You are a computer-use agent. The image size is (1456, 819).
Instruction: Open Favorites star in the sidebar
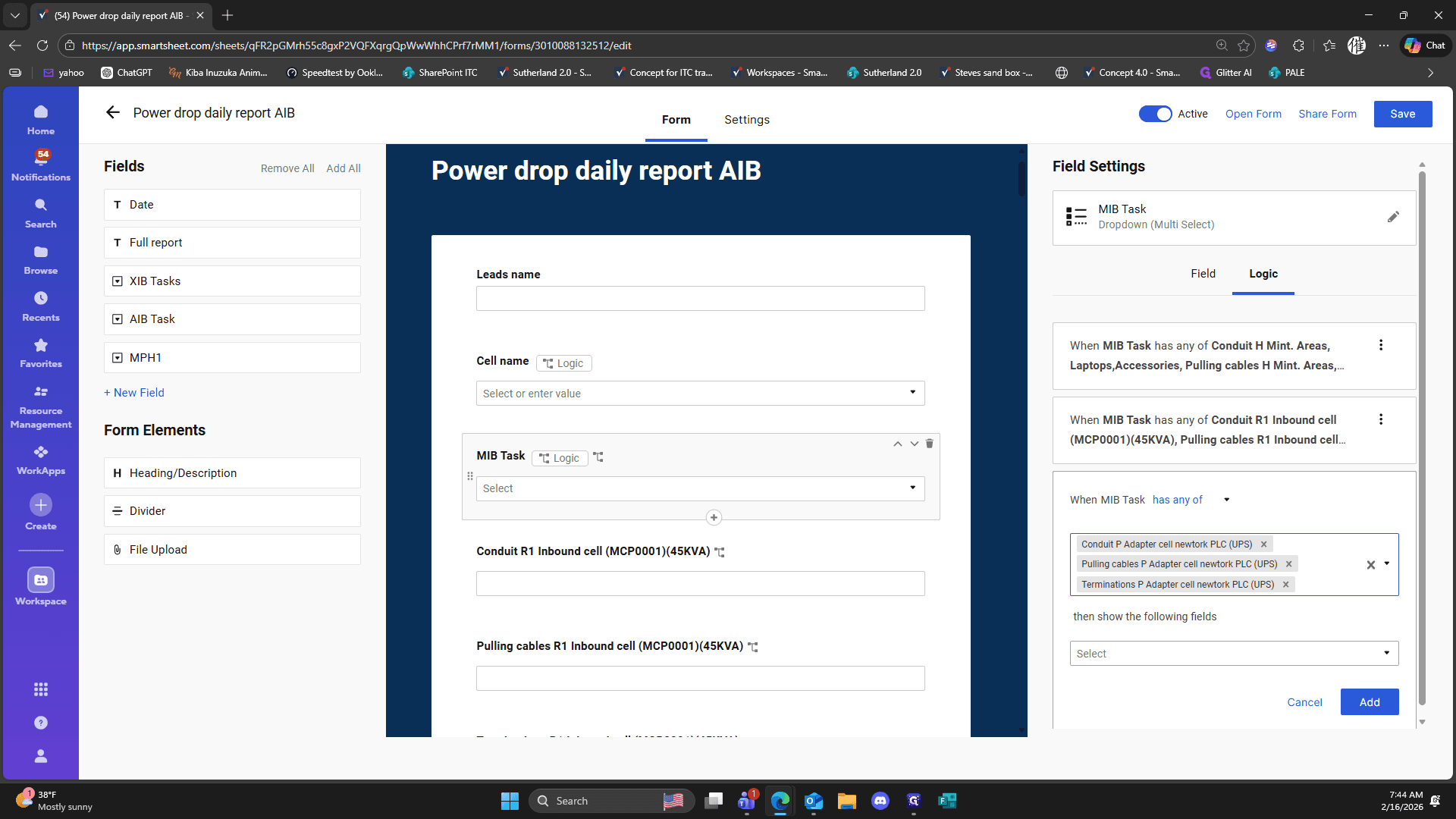(x=41, y=353)
